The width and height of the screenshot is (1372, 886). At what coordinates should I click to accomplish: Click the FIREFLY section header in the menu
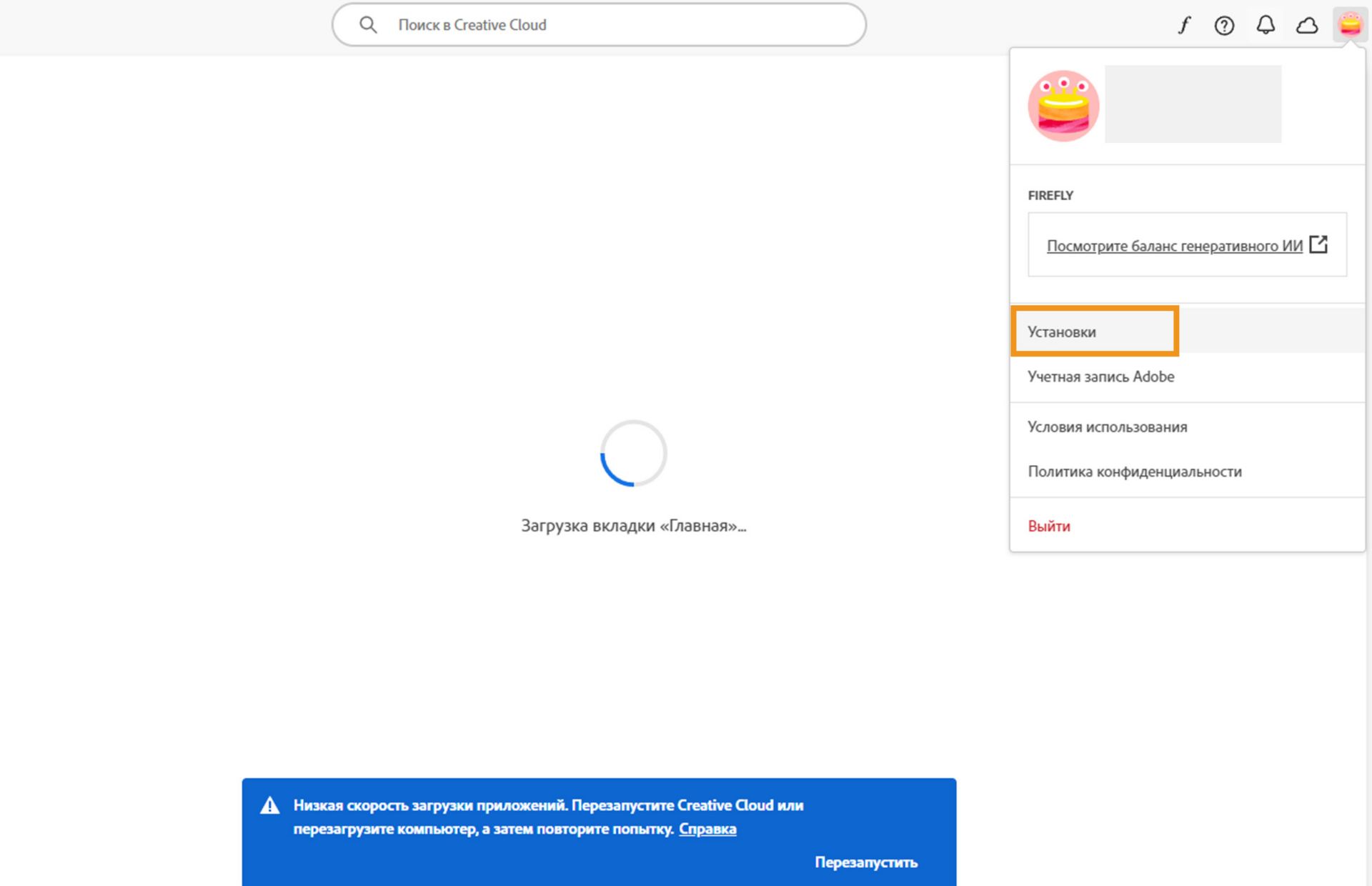1050,194
